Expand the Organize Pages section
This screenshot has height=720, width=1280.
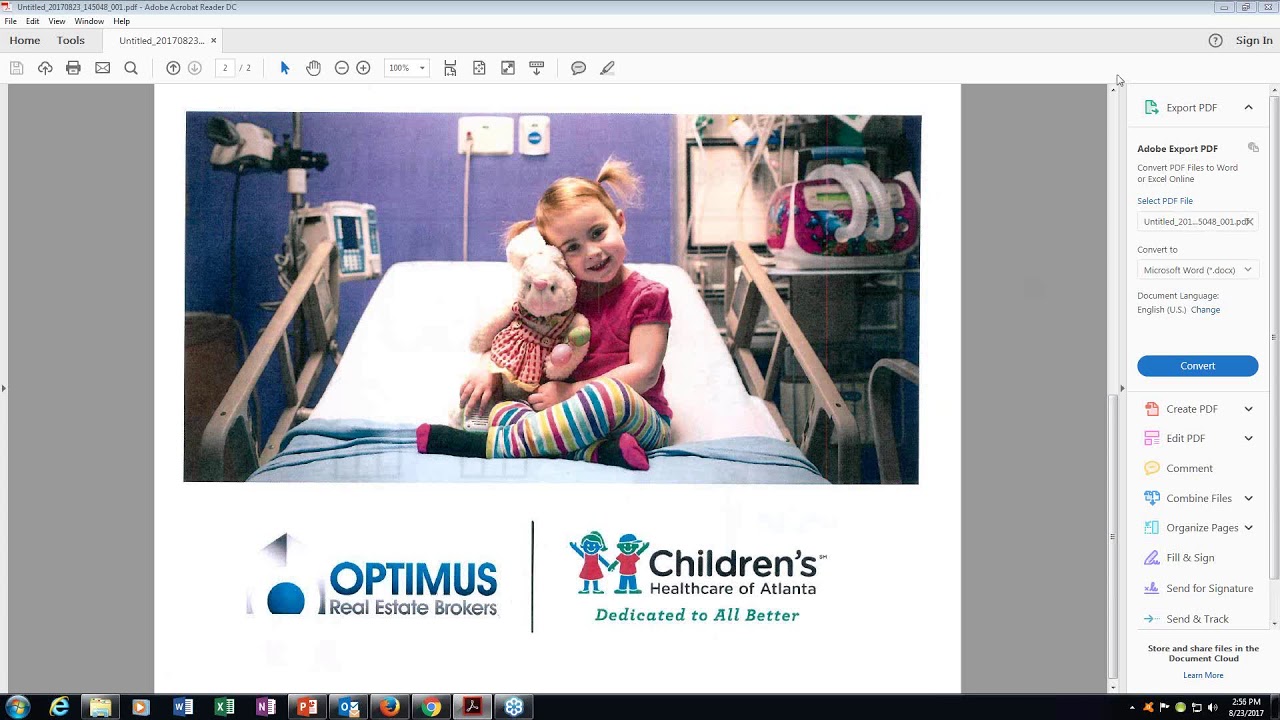[x=1248, y=528]
